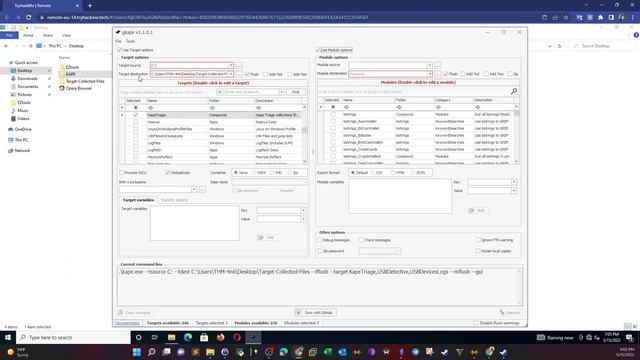Open Opera Browser shortcut in File Explorer
Image resolution: width=640 pixels, height=360 pixels.
[78, 88]
